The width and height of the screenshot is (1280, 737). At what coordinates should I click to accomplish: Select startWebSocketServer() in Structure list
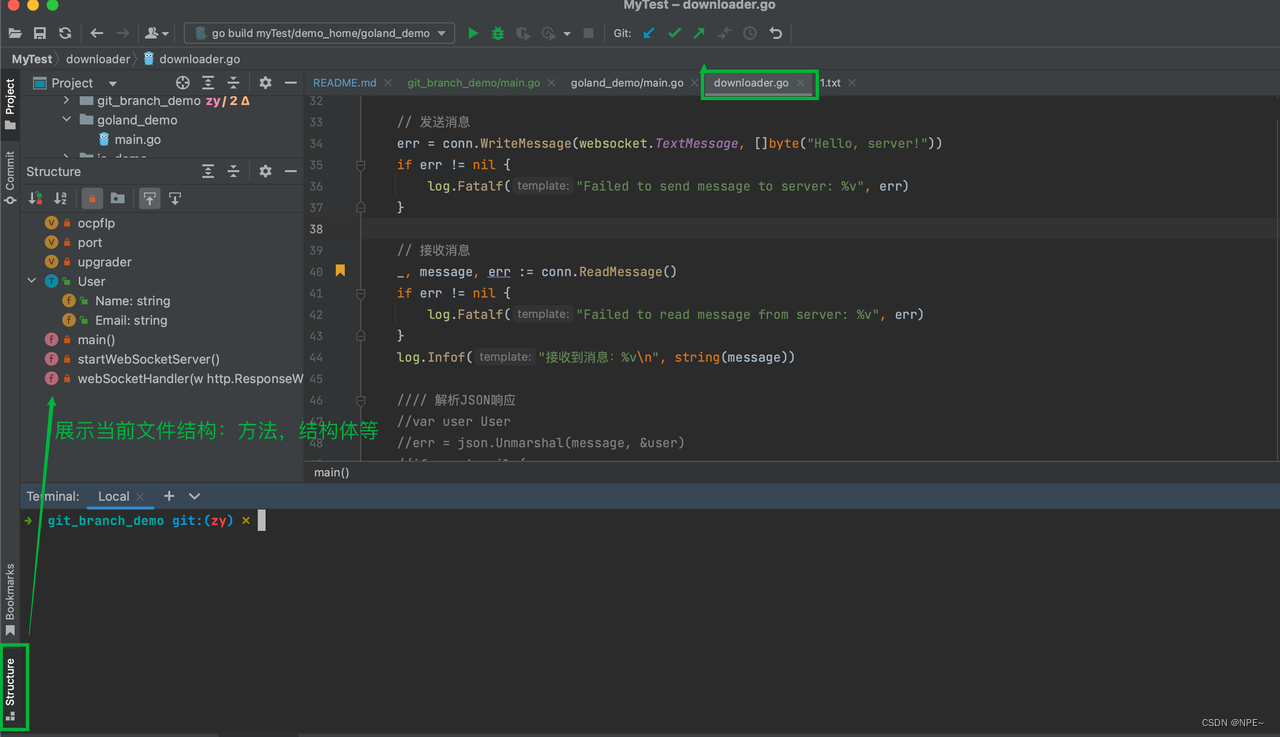[x=148, y=359]
